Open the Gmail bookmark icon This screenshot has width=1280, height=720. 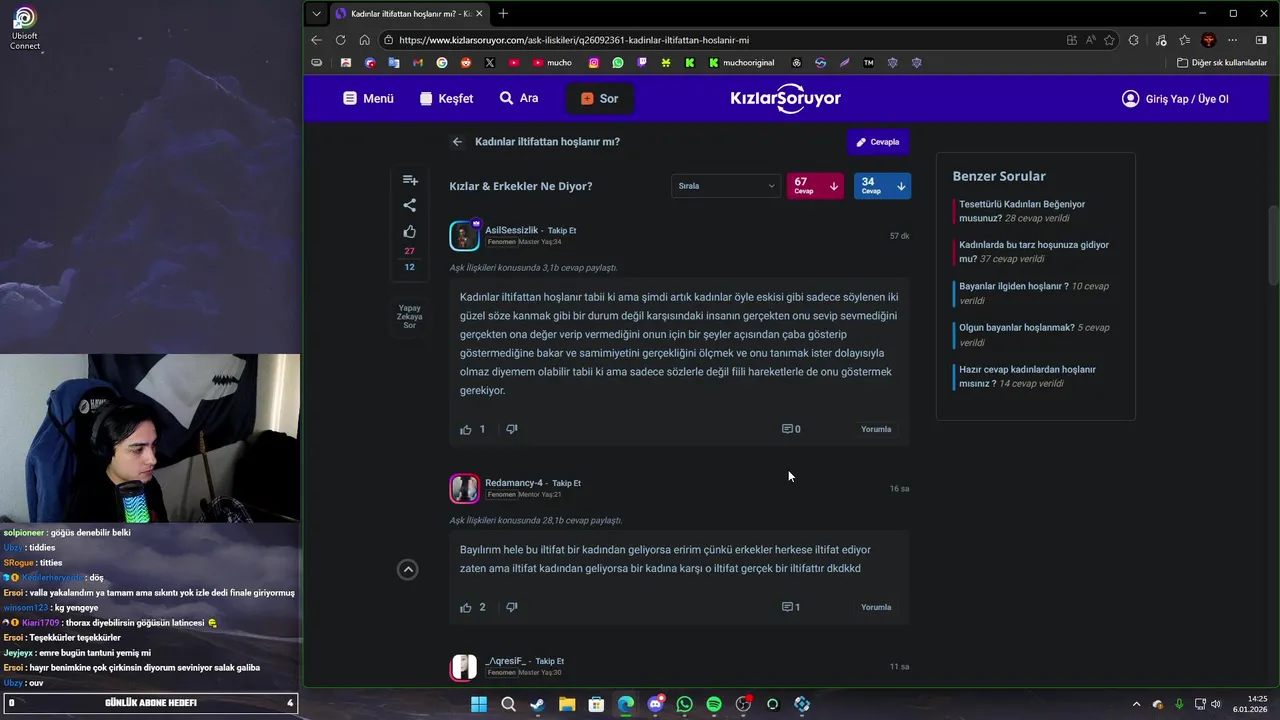point(418,62)
